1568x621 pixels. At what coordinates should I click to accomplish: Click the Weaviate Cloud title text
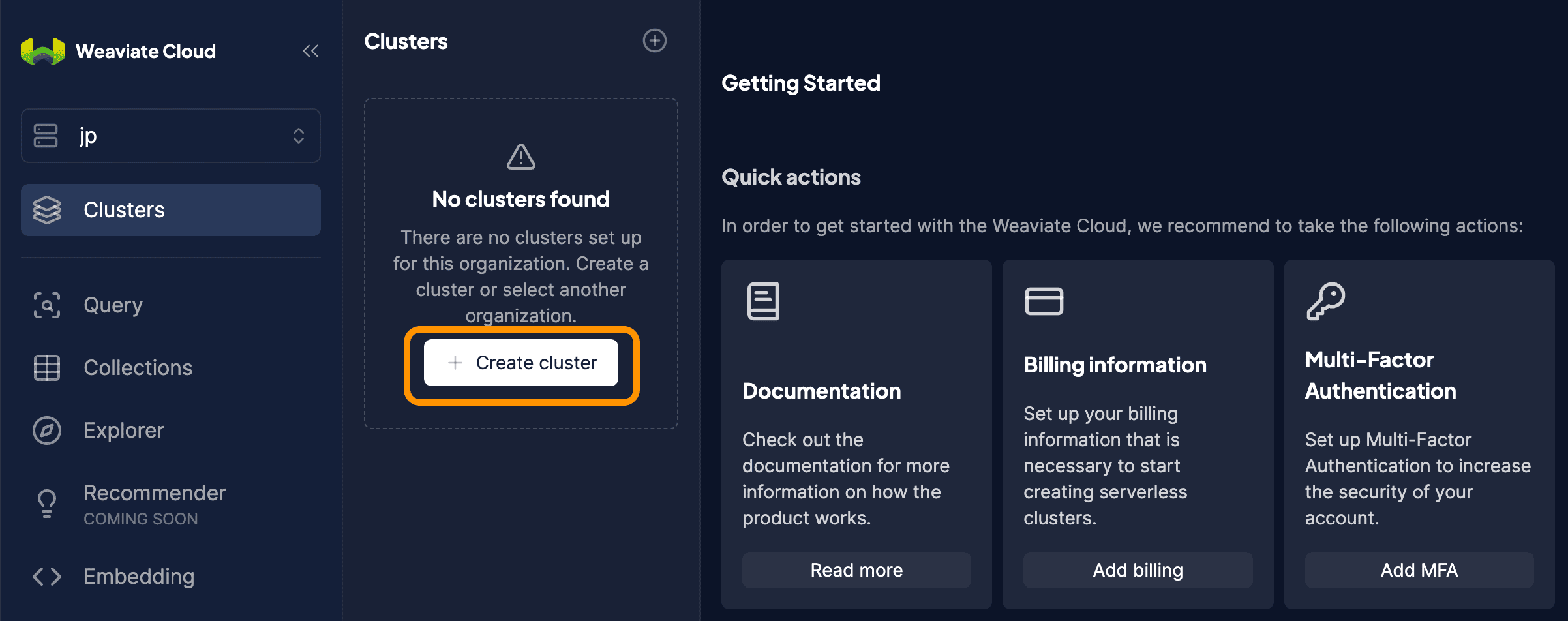[x=145, y=52]
